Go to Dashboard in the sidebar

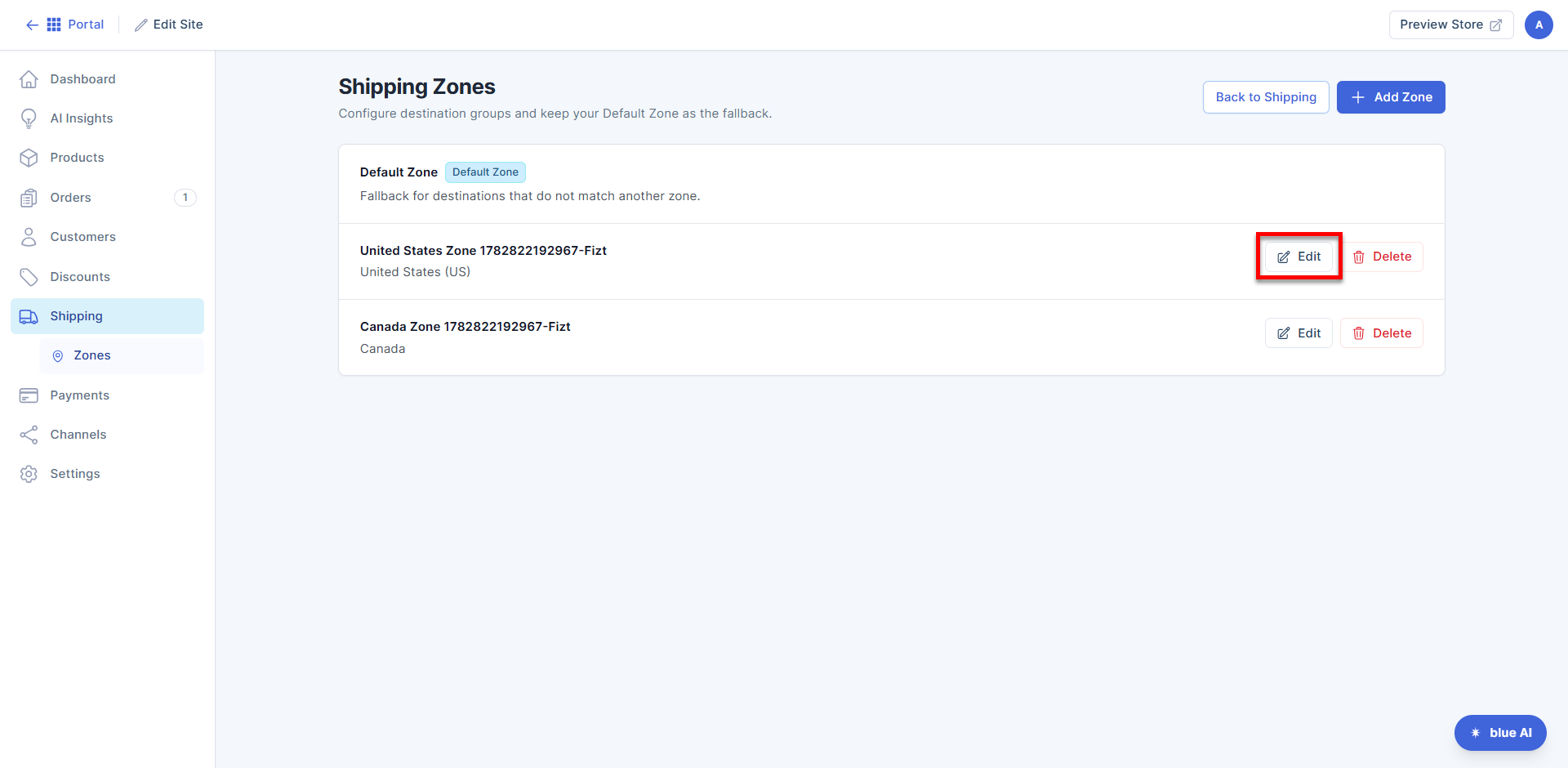(107, 79)
